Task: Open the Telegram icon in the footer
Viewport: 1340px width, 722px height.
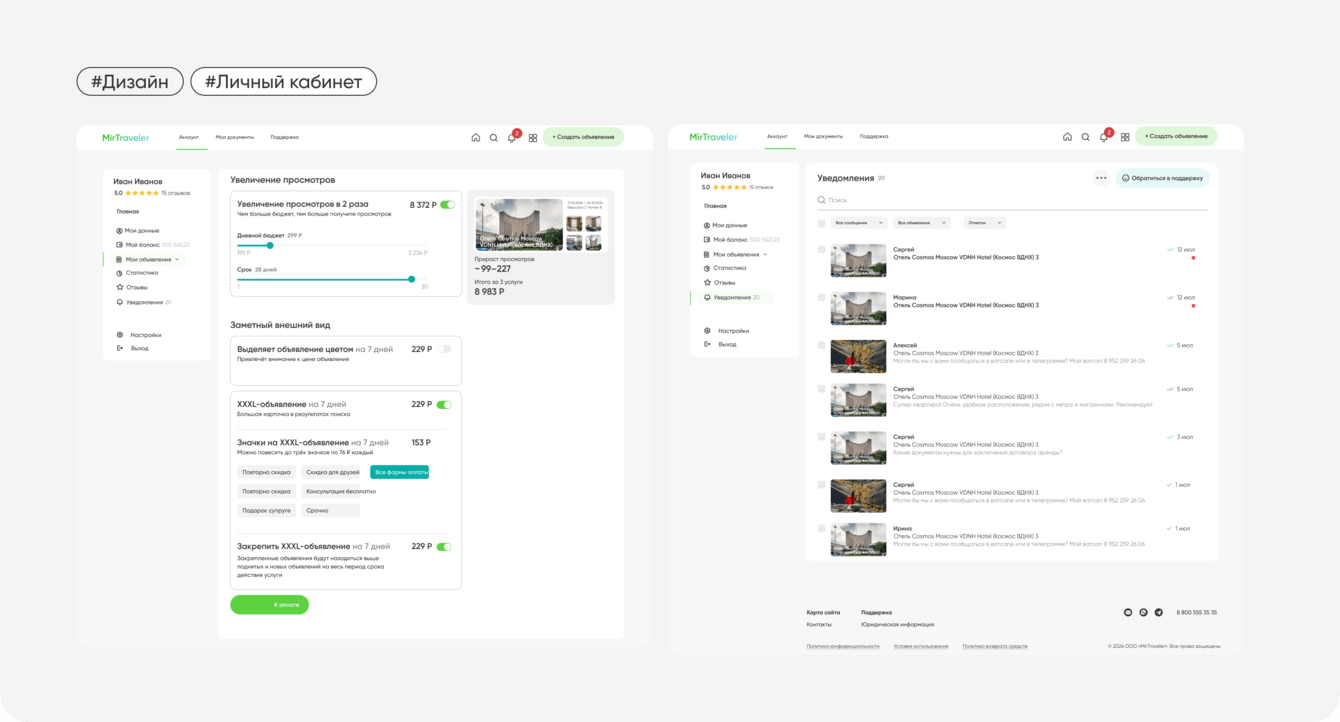Action: point(1159,612)
